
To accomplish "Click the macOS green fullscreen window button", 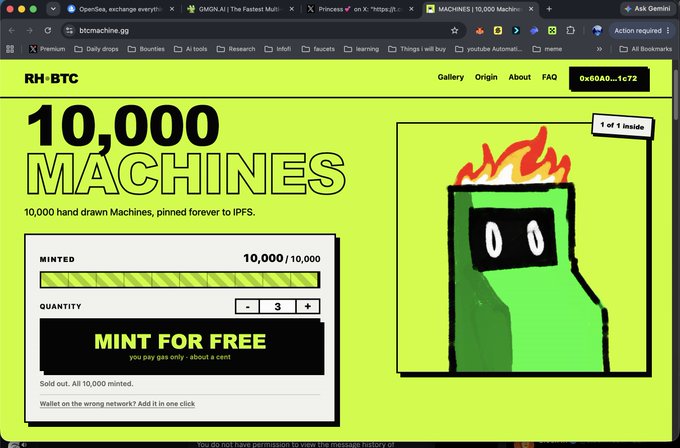I will 33,9.
